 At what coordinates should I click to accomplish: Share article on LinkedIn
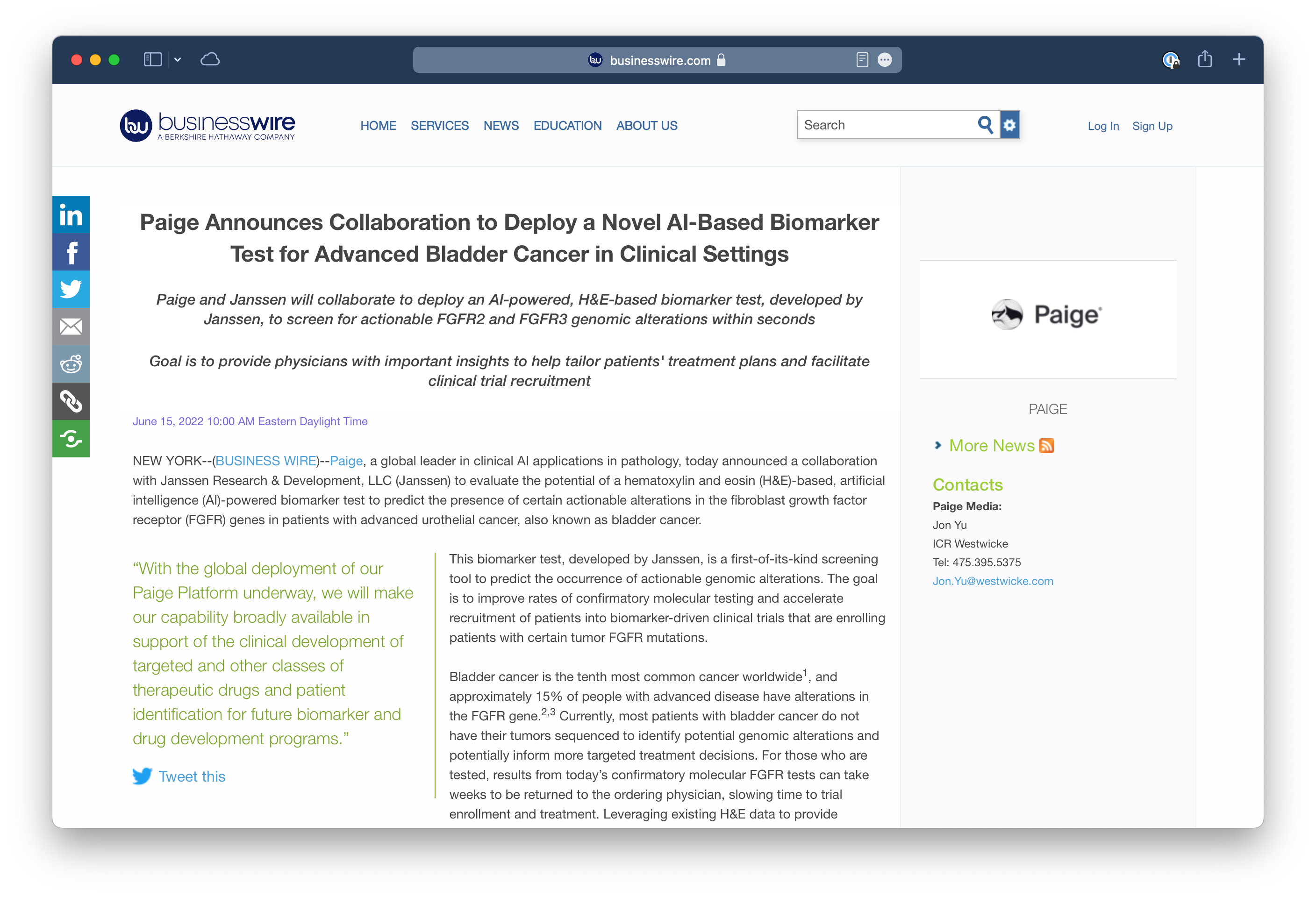coord(71,214)
